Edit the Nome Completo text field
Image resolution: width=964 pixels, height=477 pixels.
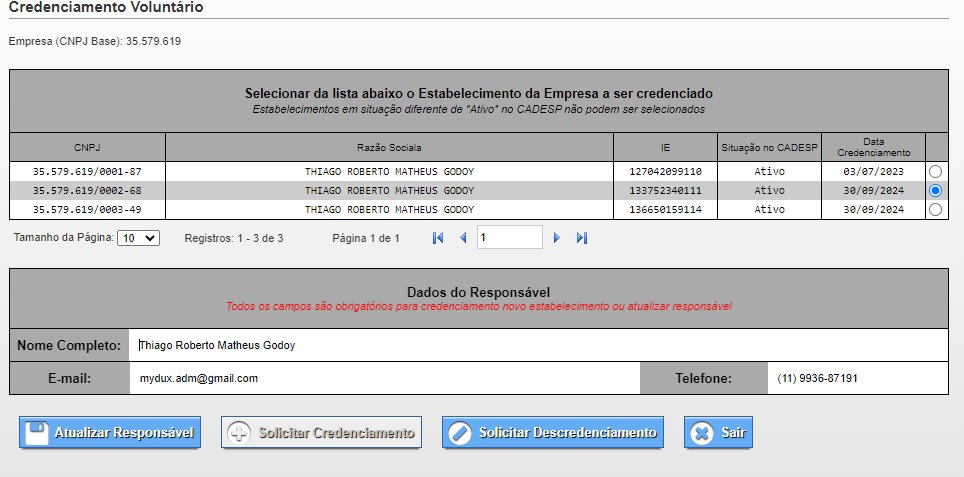[x=537, y=345]
